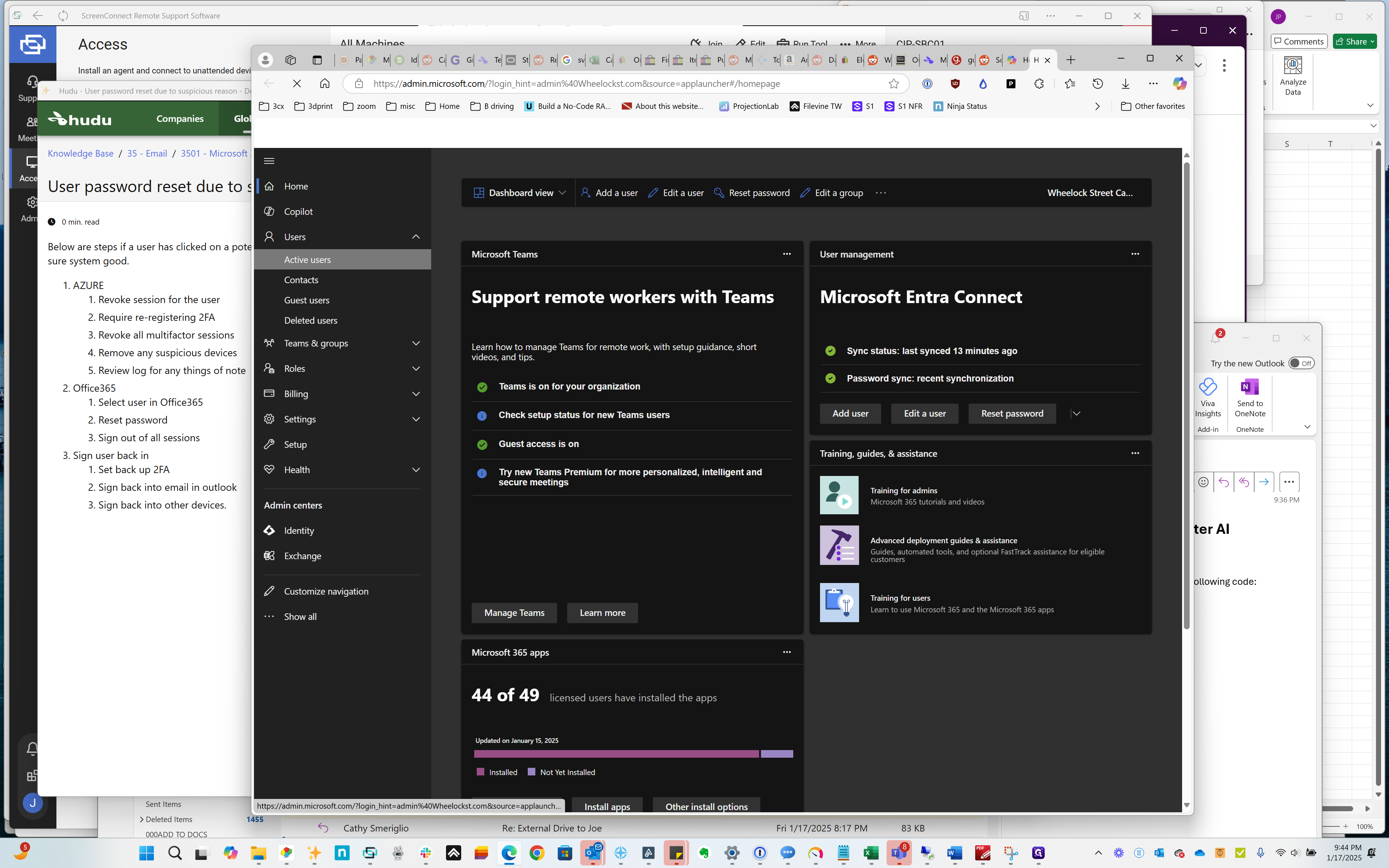The width and height of the screenshot is (1389, 868).
Task: Stop loading the page in Edge
Action: tap(297, 84)
